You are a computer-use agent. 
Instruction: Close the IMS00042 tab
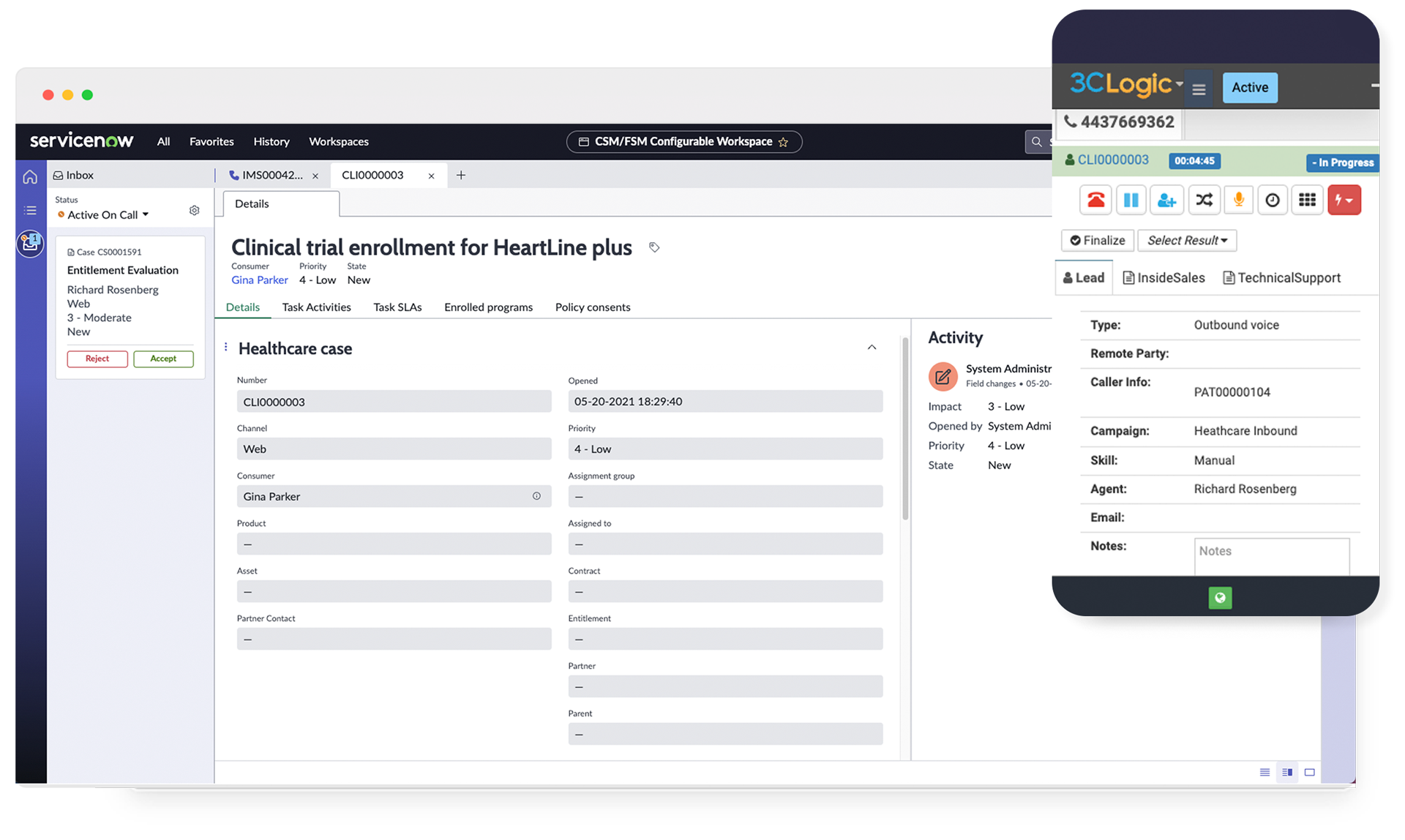coord(315,176)
